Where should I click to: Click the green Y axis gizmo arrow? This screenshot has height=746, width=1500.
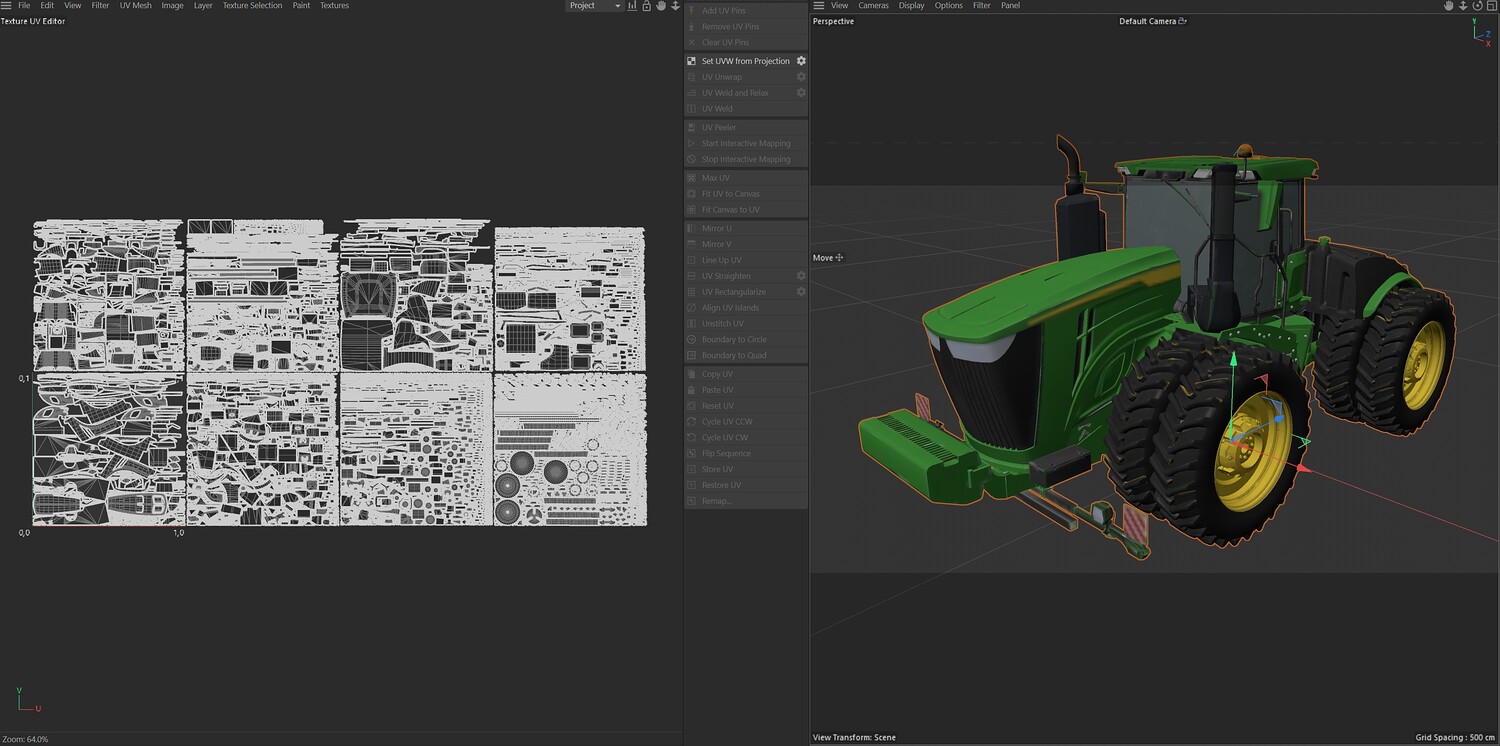click(x=1233, y=358)
